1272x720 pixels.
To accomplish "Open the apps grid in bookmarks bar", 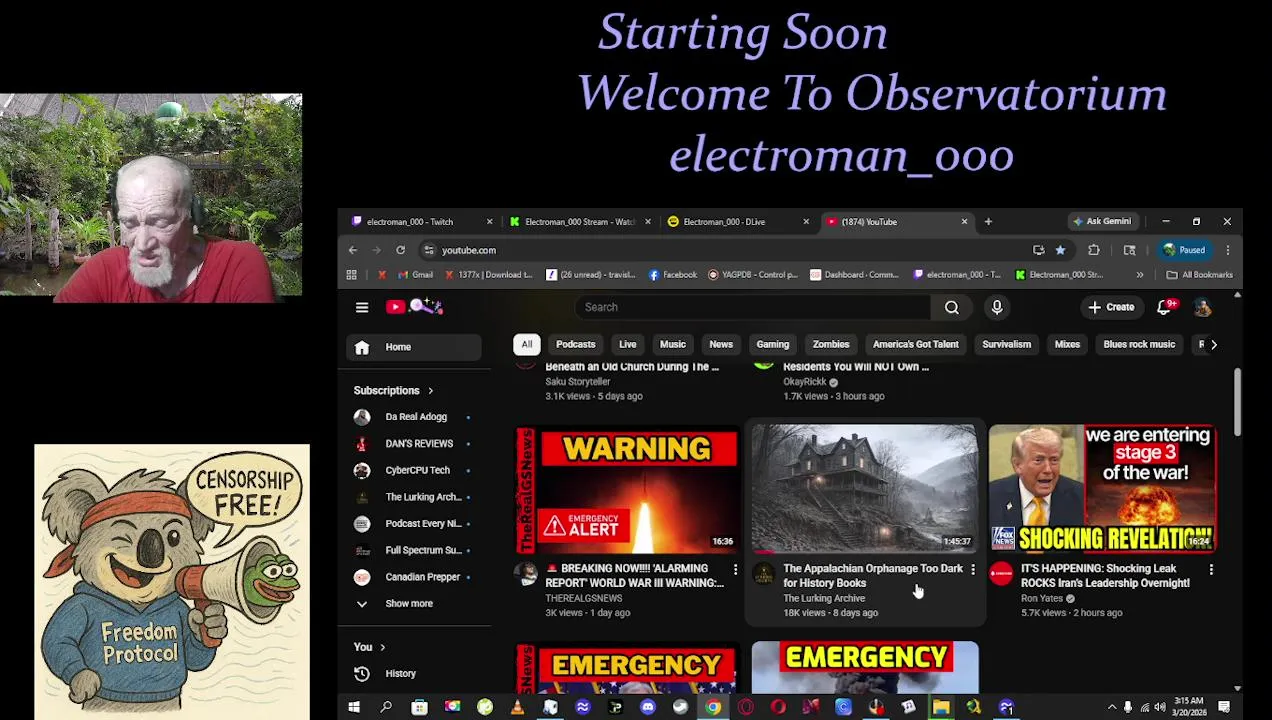I will click(351, 275).
